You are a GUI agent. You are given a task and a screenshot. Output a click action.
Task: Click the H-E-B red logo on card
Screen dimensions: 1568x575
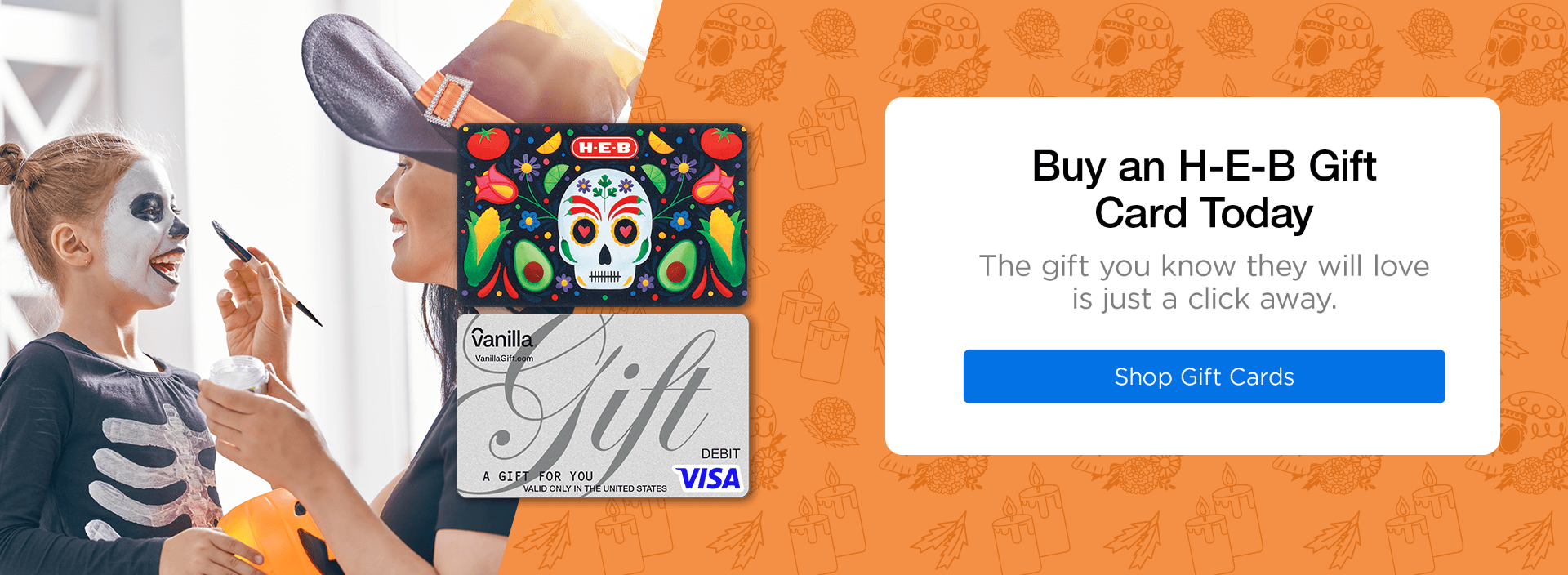coord(604,148)
